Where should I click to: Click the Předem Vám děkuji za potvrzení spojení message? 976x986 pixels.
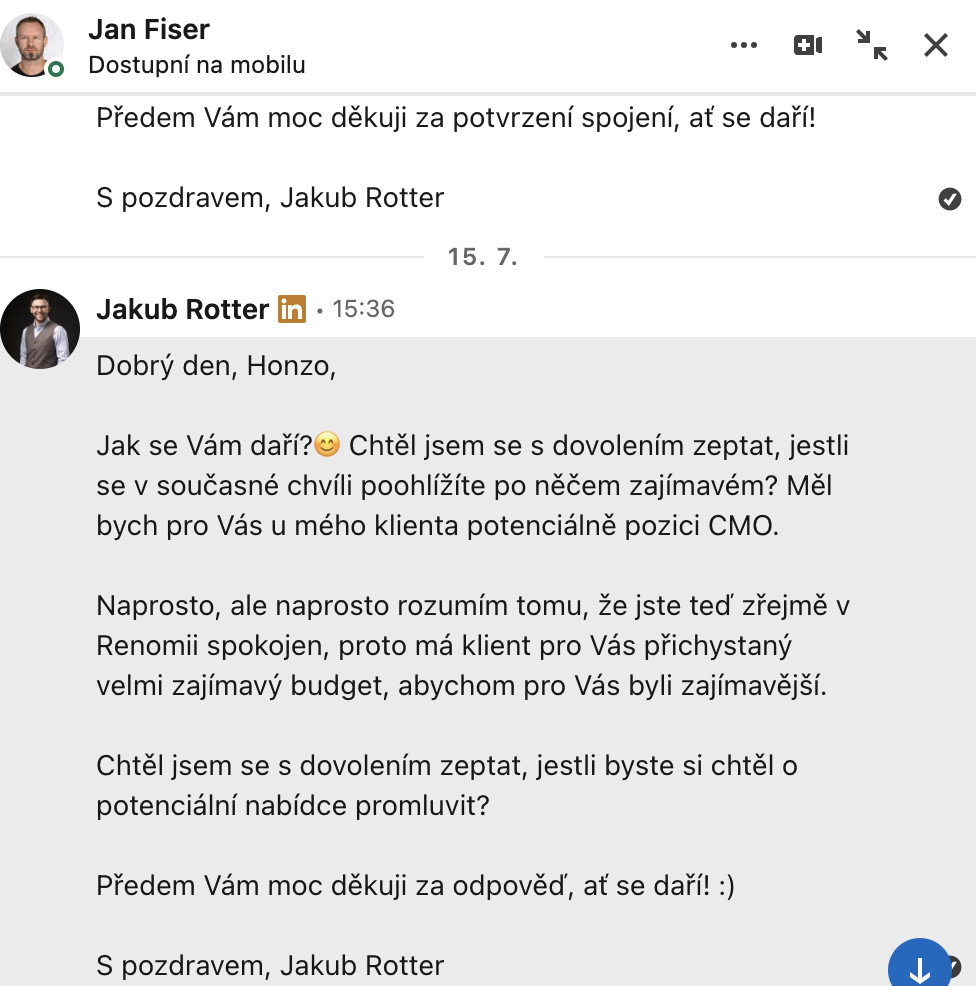pyautogui.click(x=456, y=118)
